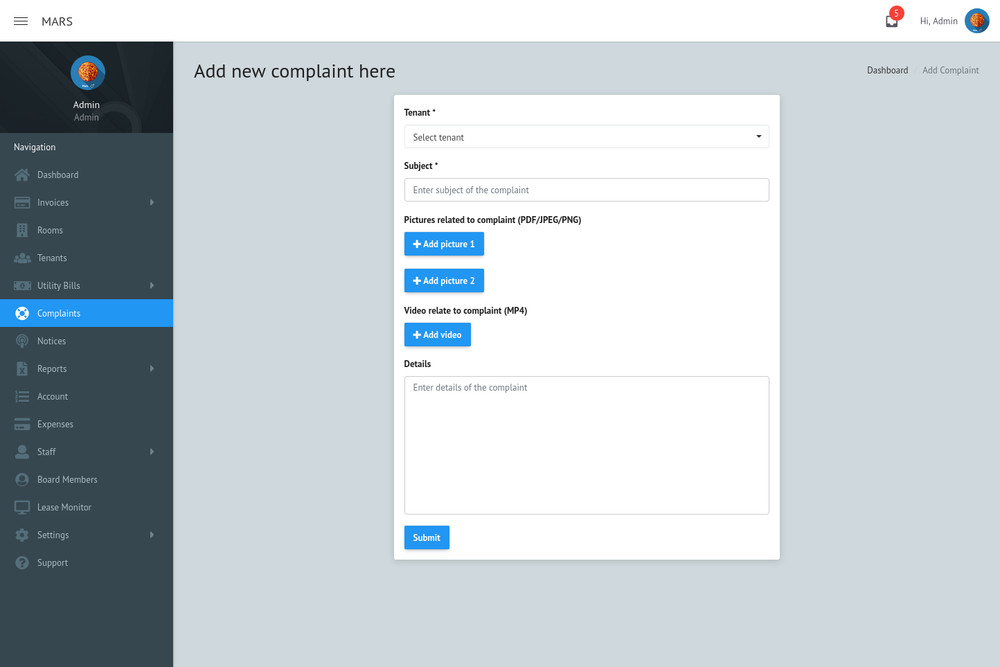The image size is (1000, 667).
Task: Click the Add picture 1 upload button
Action: click(x=444, y=243)
